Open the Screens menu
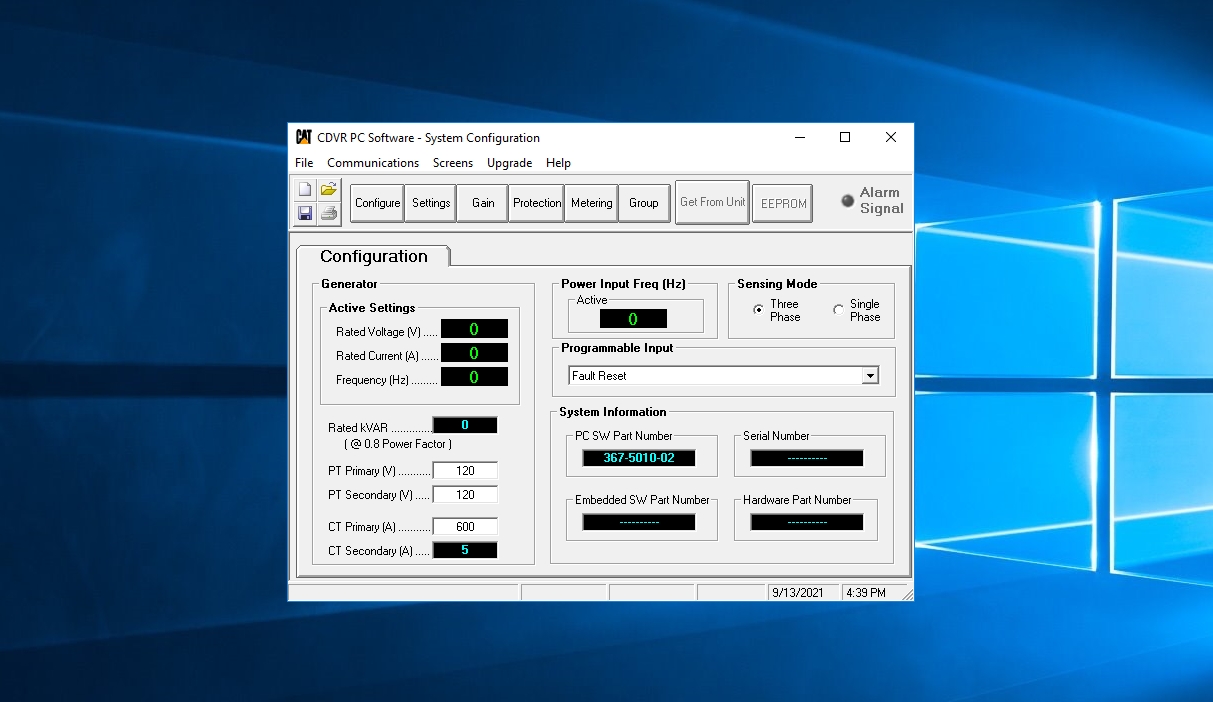The width and height of the screenshot is (1213, 702). [453, 162]
